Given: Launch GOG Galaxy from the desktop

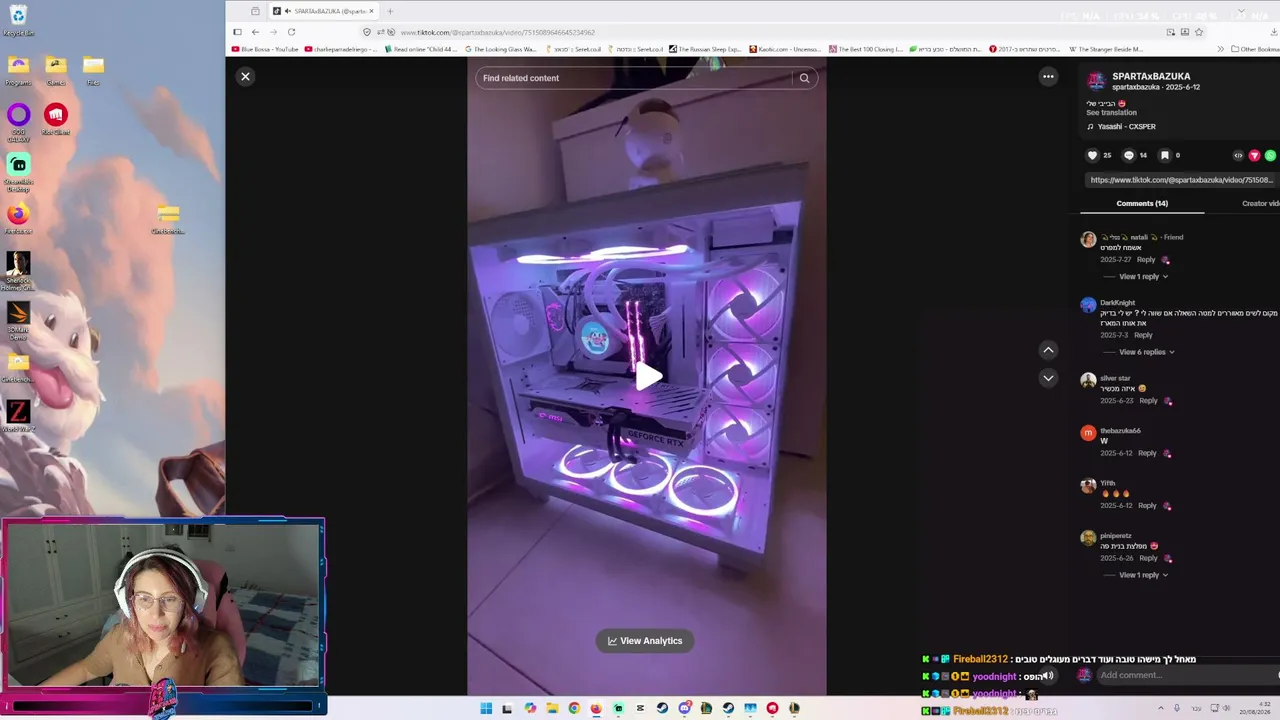Looking at the screenshot, I should [x=18, y=121].
